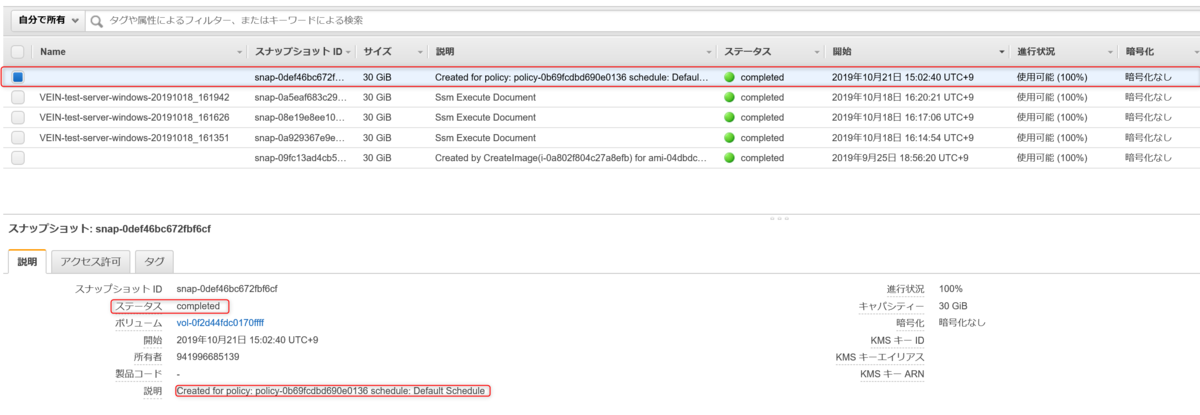Click the 暗号化なし value in details pane
The height and width of the screenshot is (415, 1200).
click(962, 323)
